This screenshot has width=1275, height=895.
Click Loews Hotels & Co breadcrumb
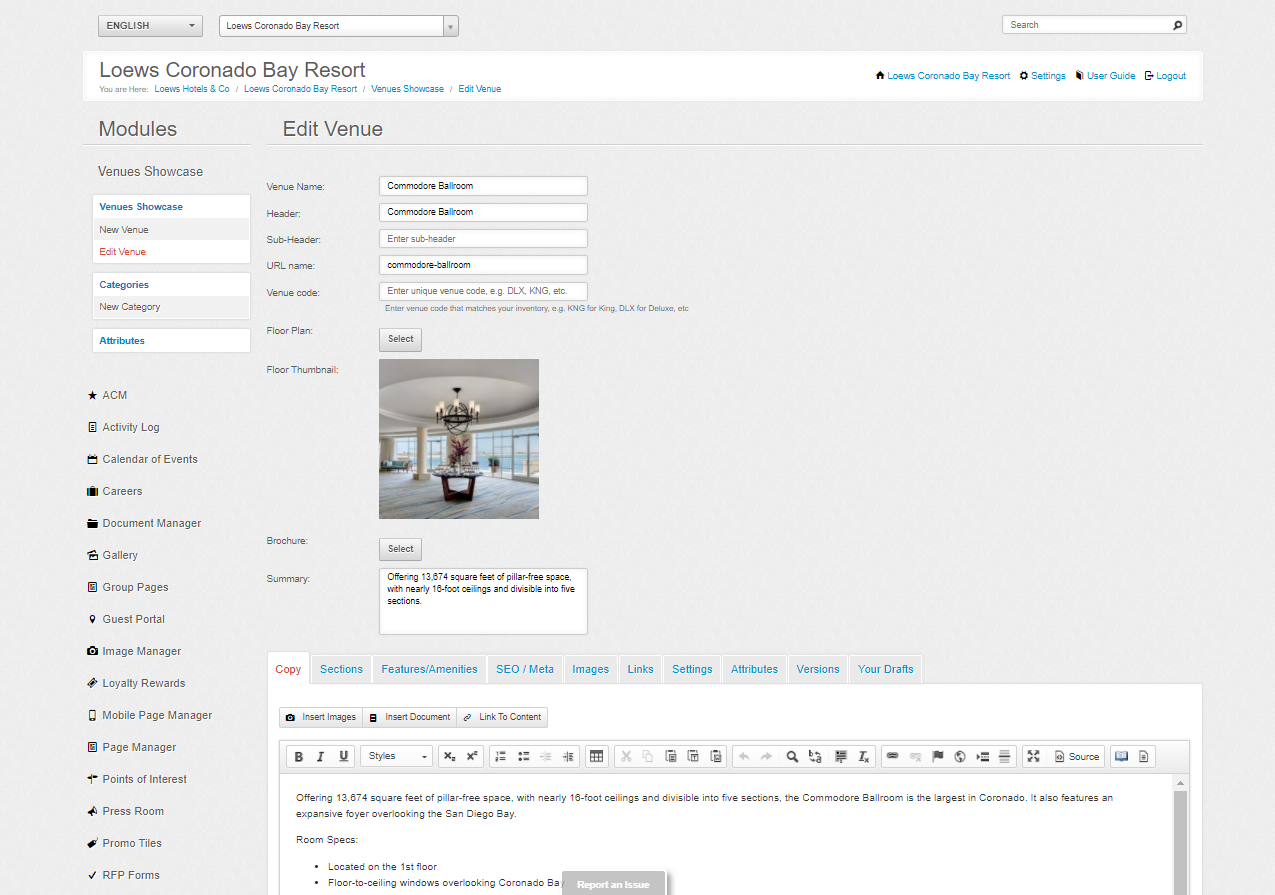click(192, 89)
